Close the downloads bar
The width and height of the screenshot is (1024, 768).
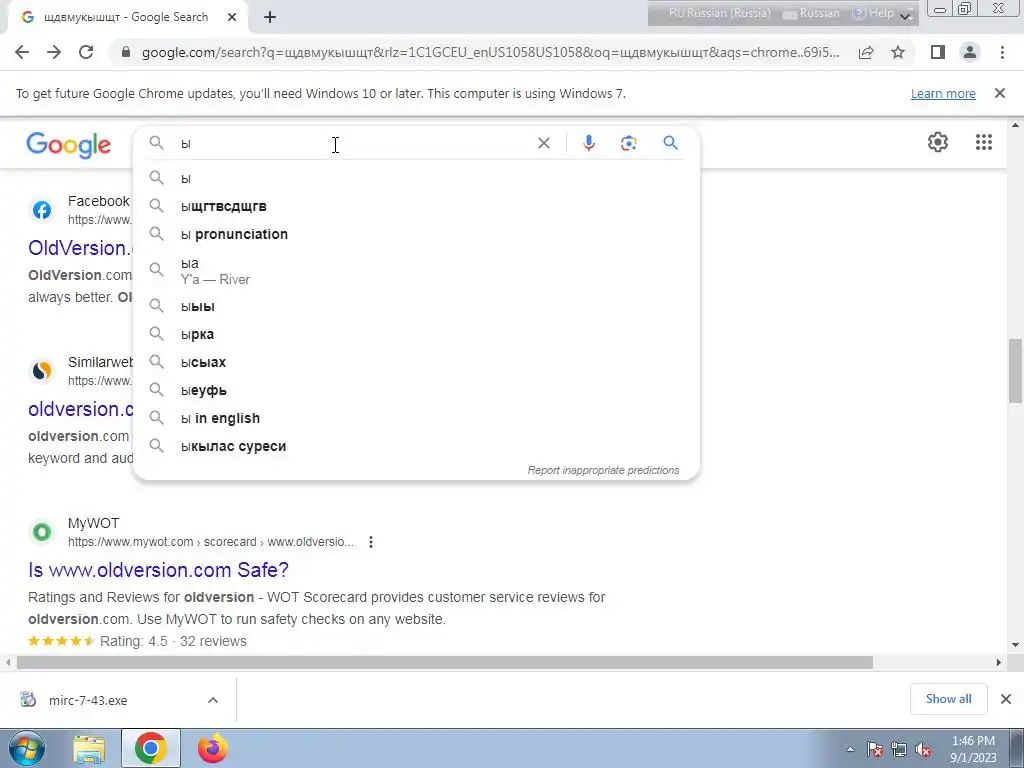[x=1006, y=699]
